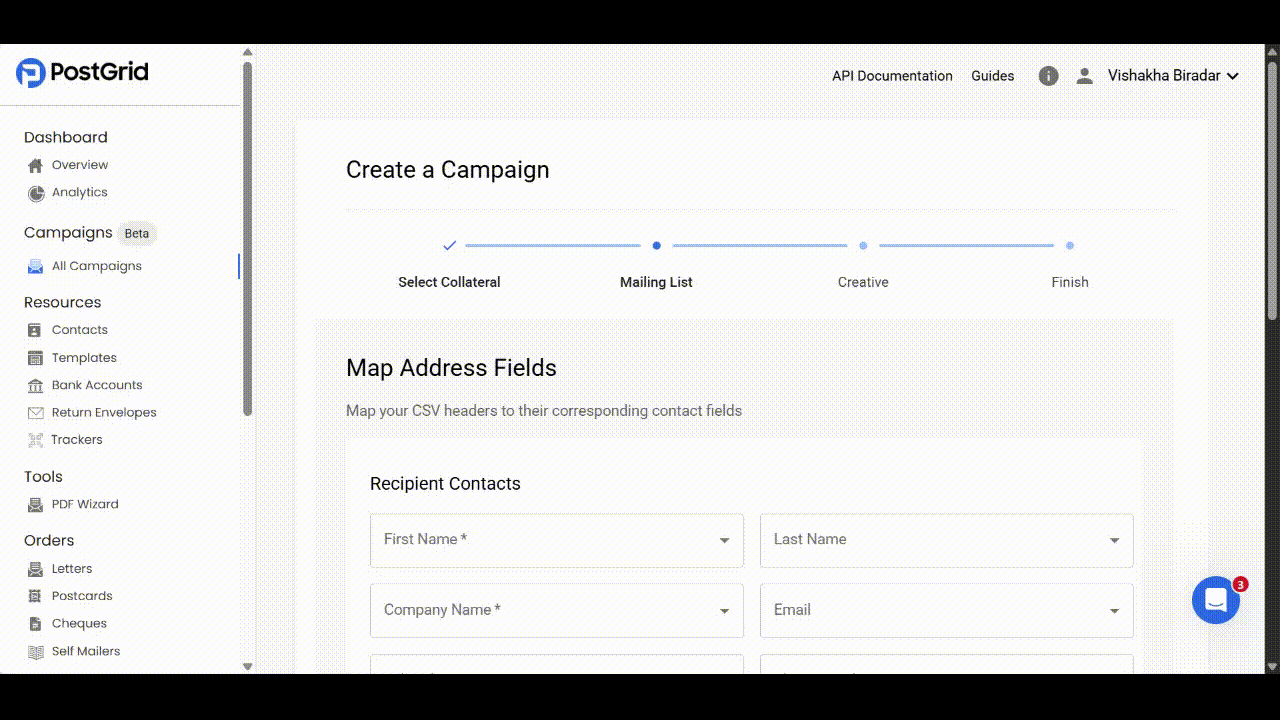The width and height of the screenshot is (1280, 720).
Task: Click the Cheques icon under Orders
Action: coord(35,624)
